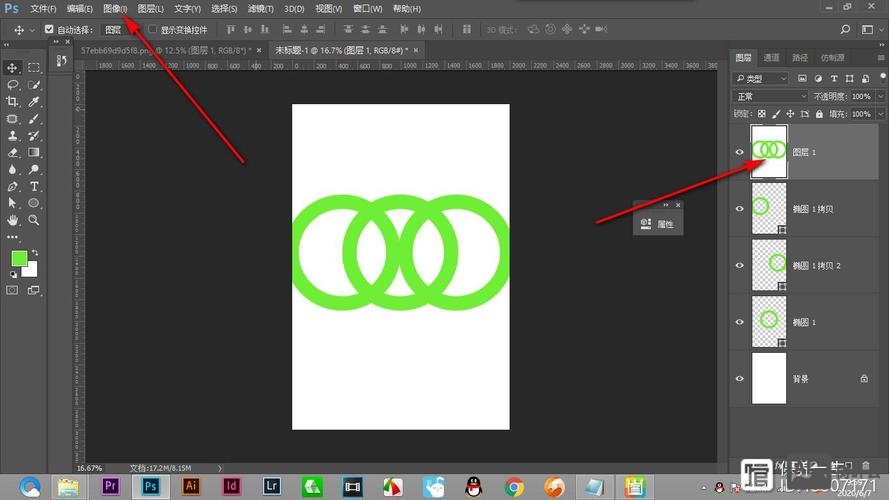Enable the 显示变换控件 checkbox
Image resolution: width=889 pixels, height=500 pixels.
click(152, 30)
